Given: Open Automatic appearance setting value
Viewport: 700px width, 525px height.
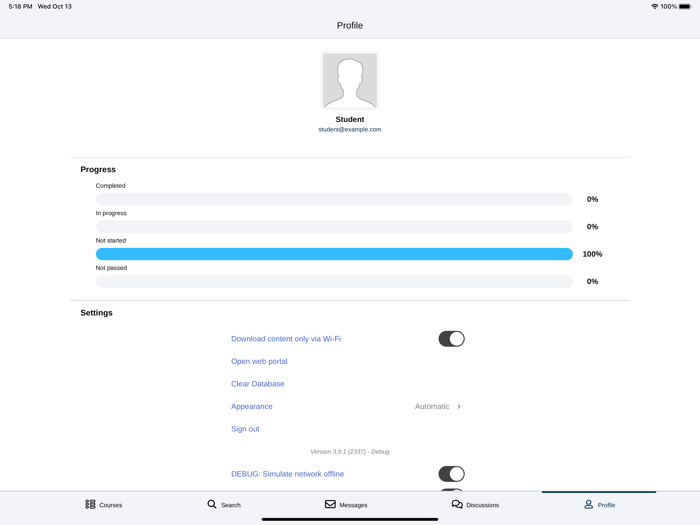Looking at the screenshot, I should coord(432,407).
